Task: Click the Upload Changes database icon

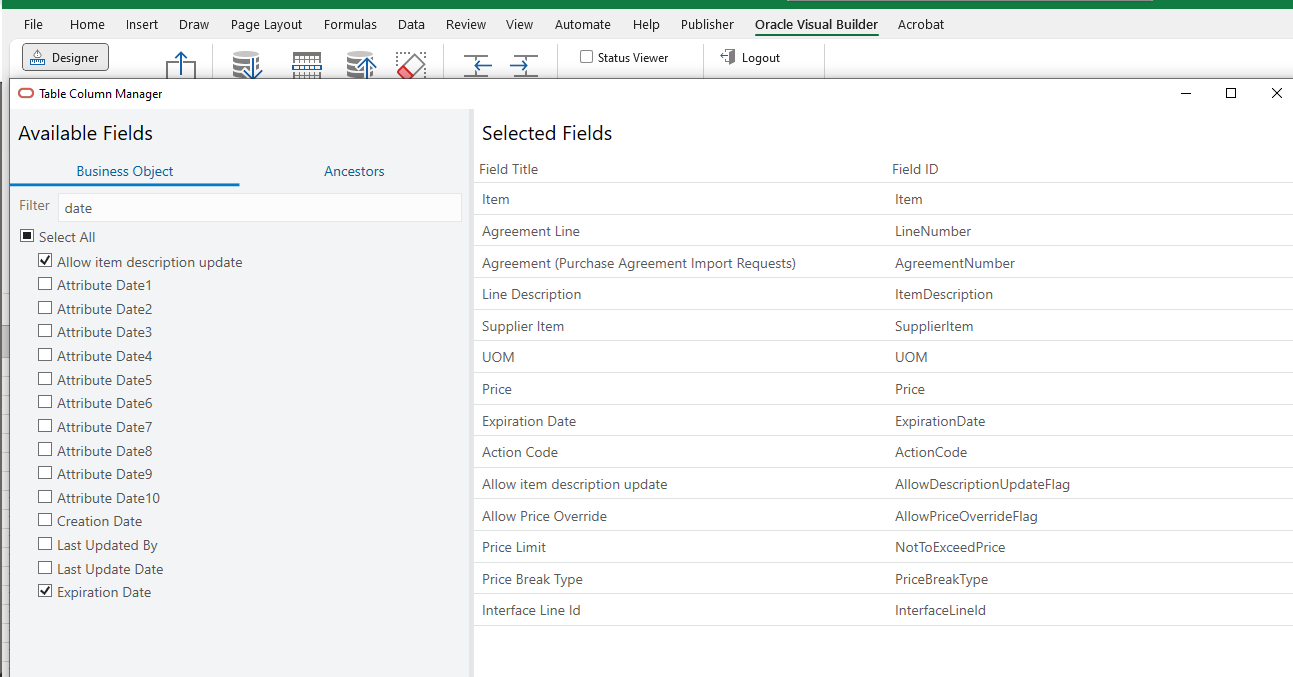Action: click(x=361, y=62)
